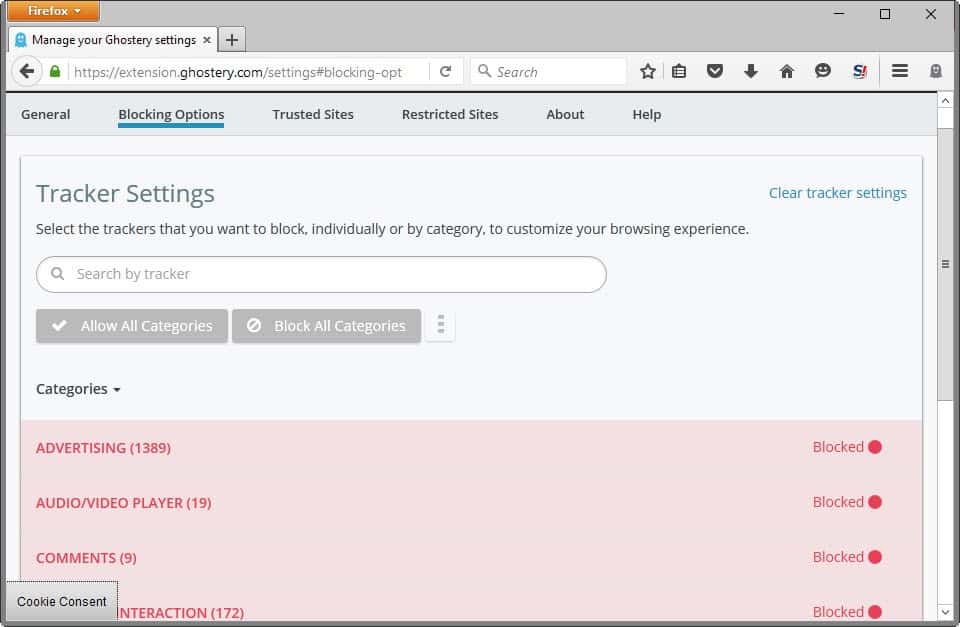Focus the browser Search box
Screen dimensions: 960x627
coord(549,72)
